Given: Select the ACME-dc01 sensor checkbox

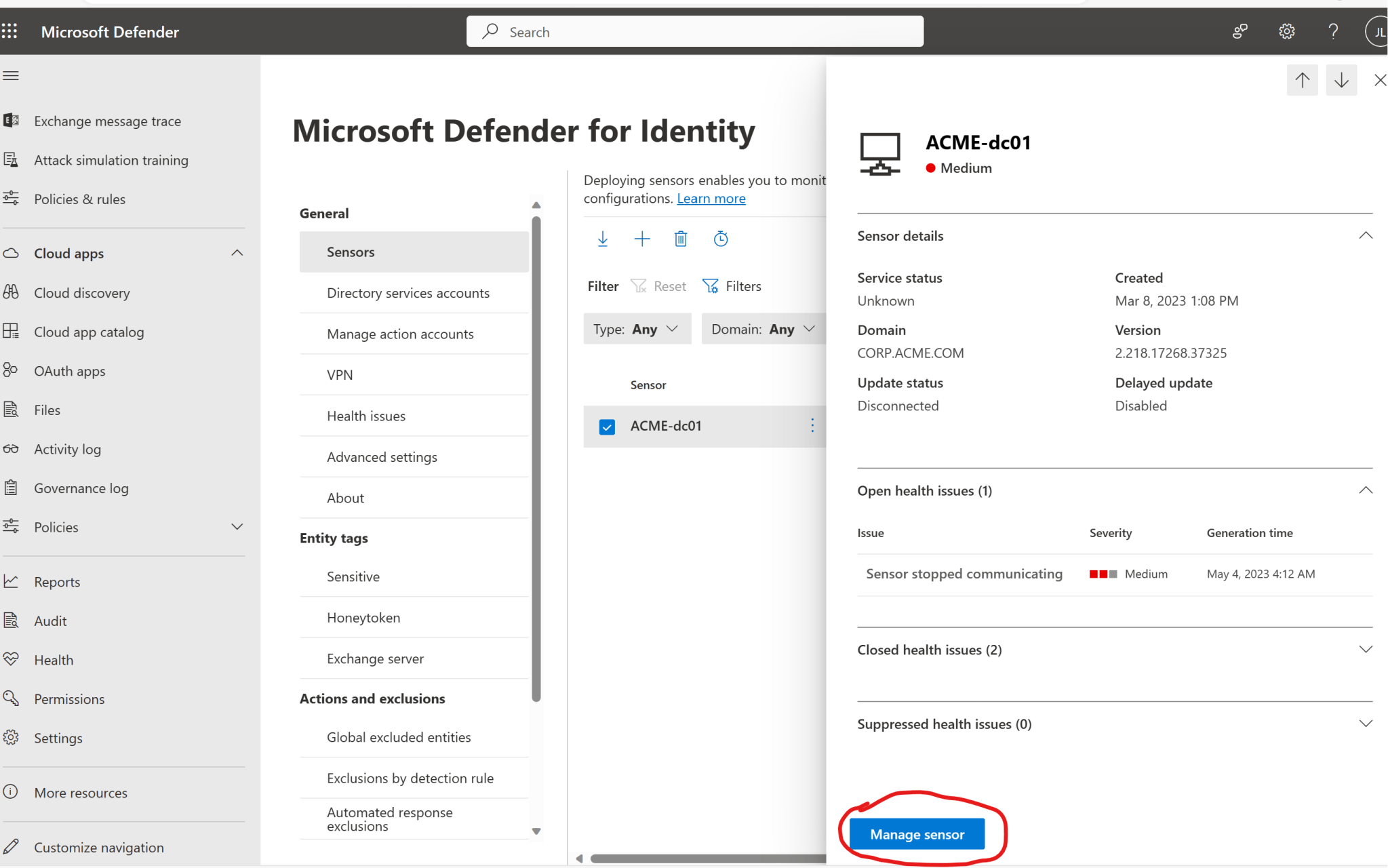Looking at the screenshot, I should [606, 426].
